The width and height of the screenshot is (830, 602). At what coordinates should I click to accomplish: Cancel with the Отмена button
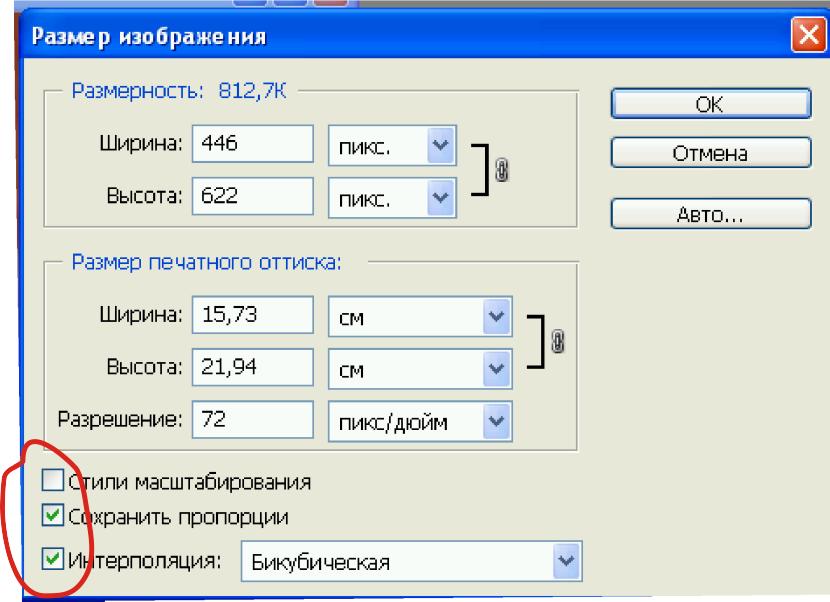click(711, 153)
